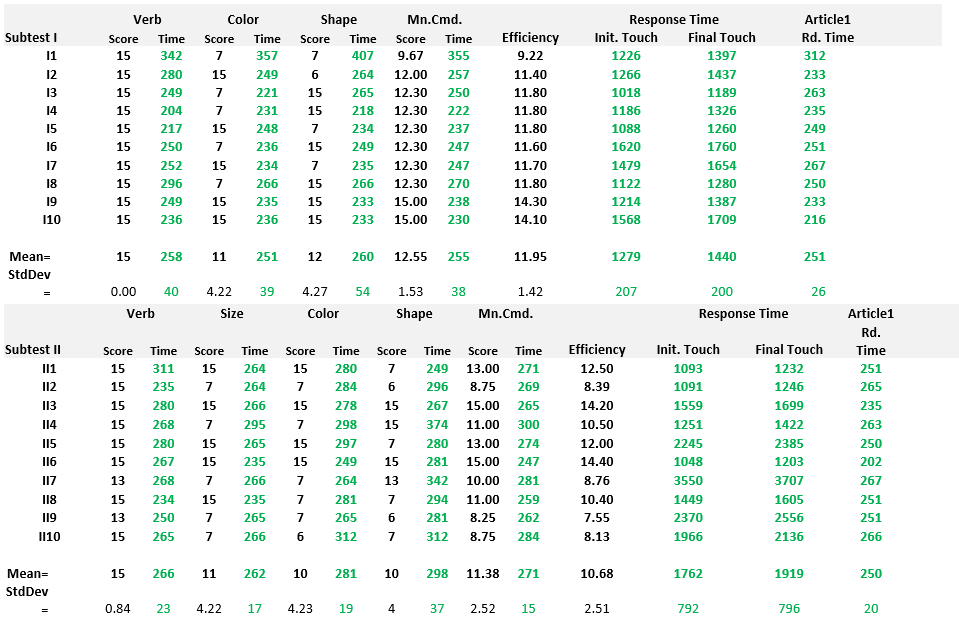
Task: Select row label II10
Action: tap(50, 537)
